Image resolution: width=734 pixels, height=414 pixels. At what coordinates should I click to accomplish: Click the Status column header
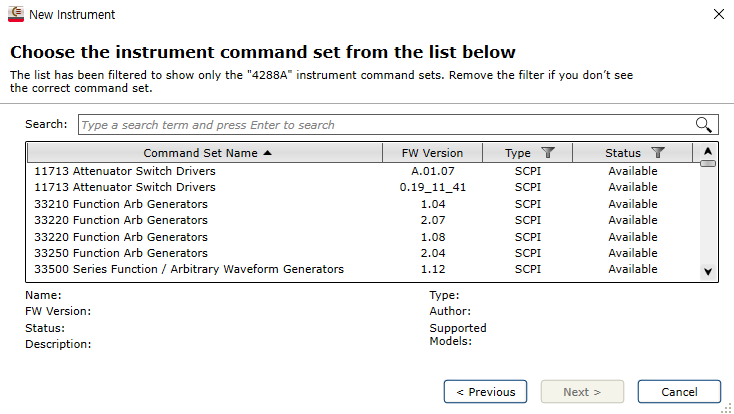coord(623,153)
